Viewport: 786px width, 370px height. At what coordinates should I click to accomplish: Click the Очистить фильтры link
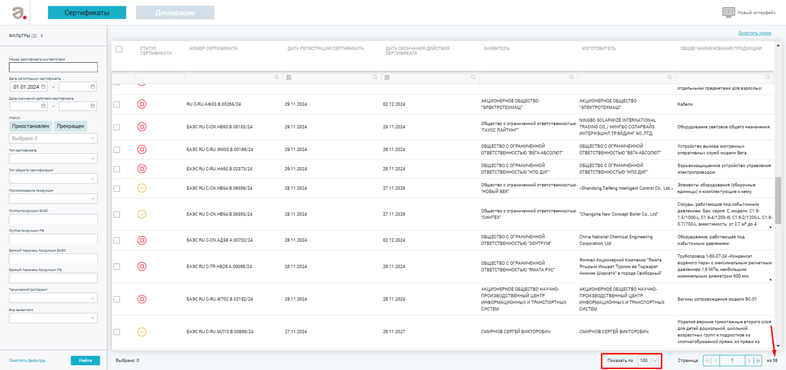tap(27, 360)
